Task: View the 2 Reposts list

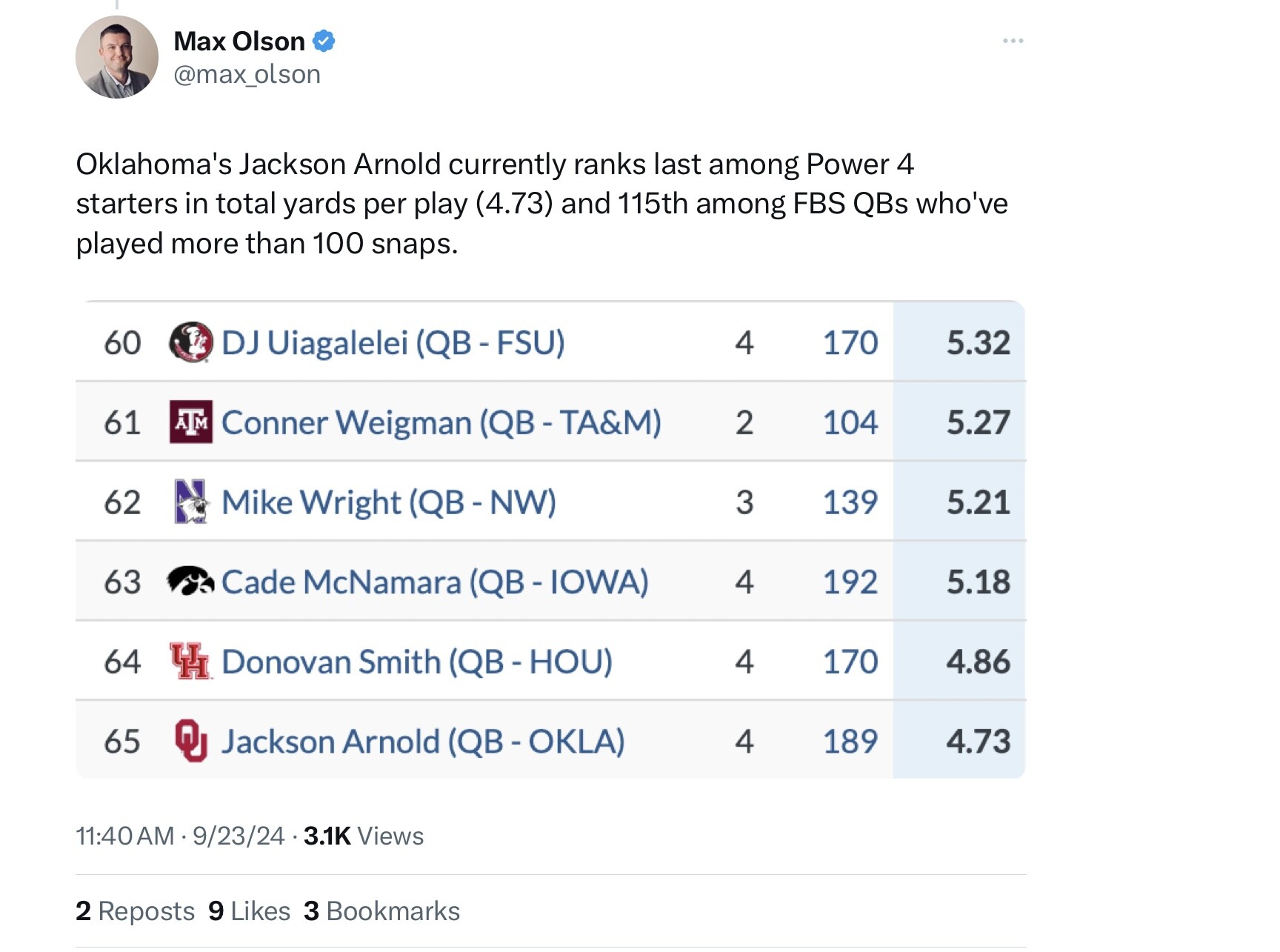Action: [x=135, y=911]
